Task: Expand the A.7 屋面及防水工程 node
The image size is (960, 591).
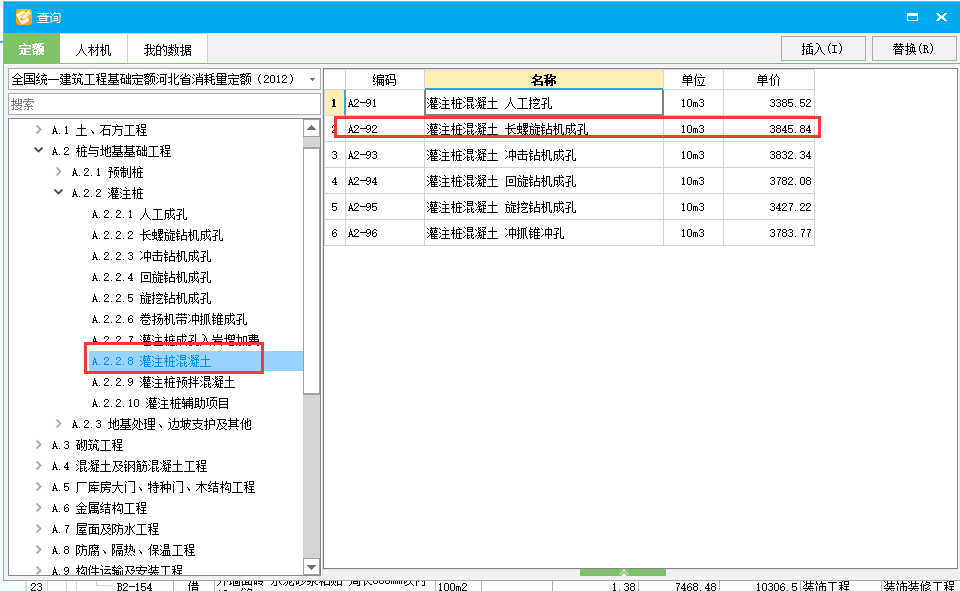Action: click(x=39, y=529)
